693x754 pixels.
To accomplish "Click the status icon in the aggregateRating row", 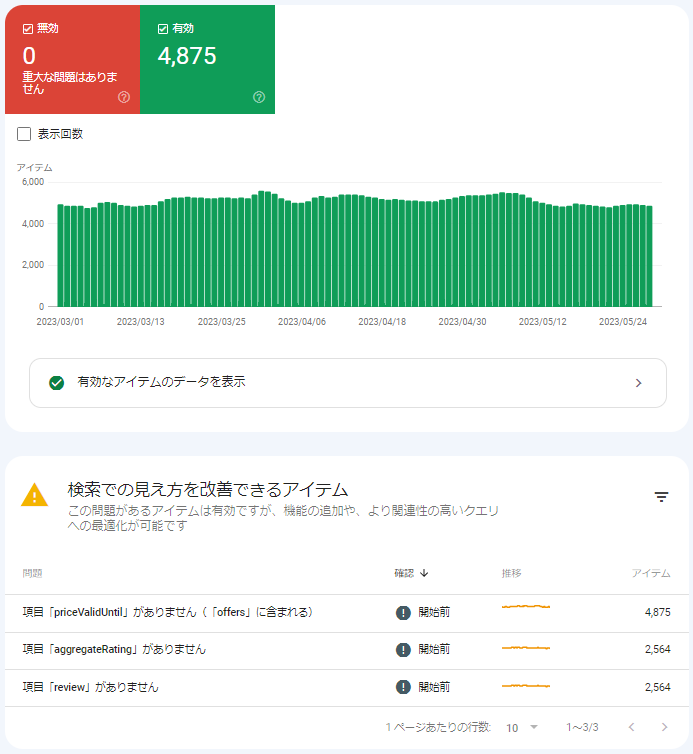I will pyautogui.click(x=404, y=650).
